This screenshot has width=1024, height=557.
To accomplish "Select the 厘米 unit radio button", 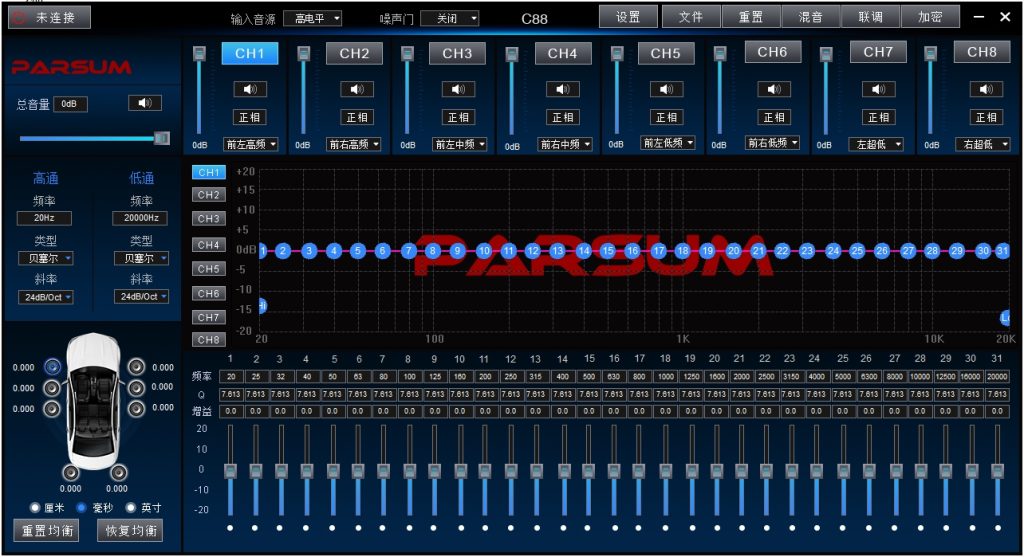I will (x=35, y=507).
